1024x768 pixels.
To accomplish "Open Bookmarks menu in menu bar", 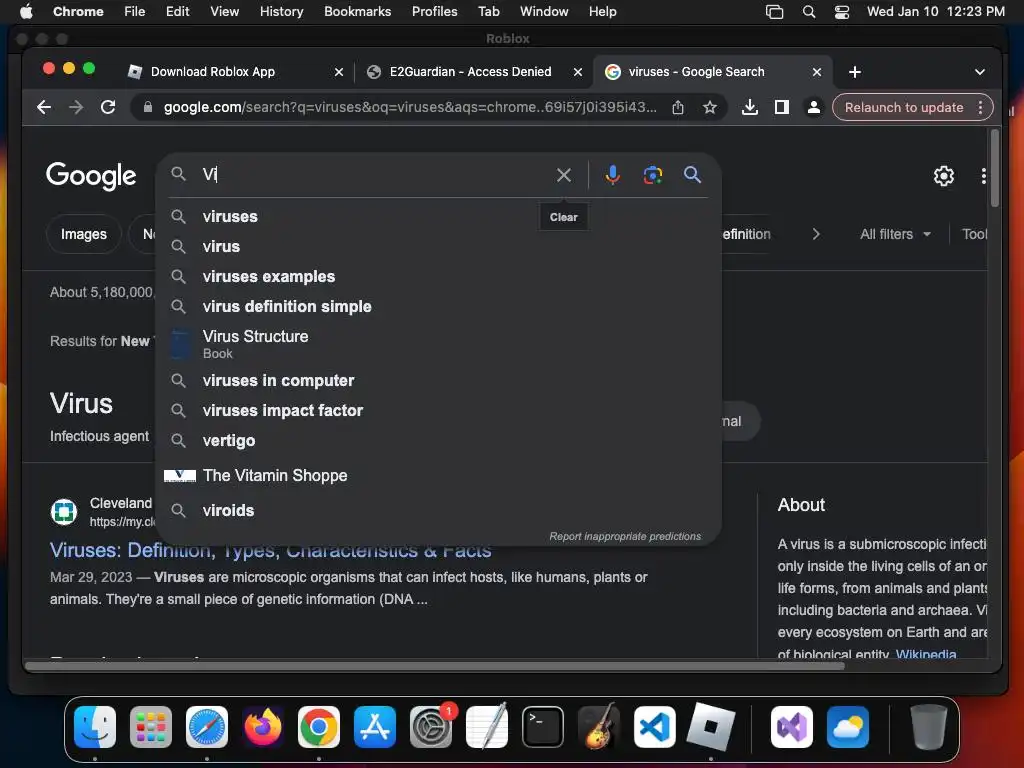I will (x=357, y=12).
